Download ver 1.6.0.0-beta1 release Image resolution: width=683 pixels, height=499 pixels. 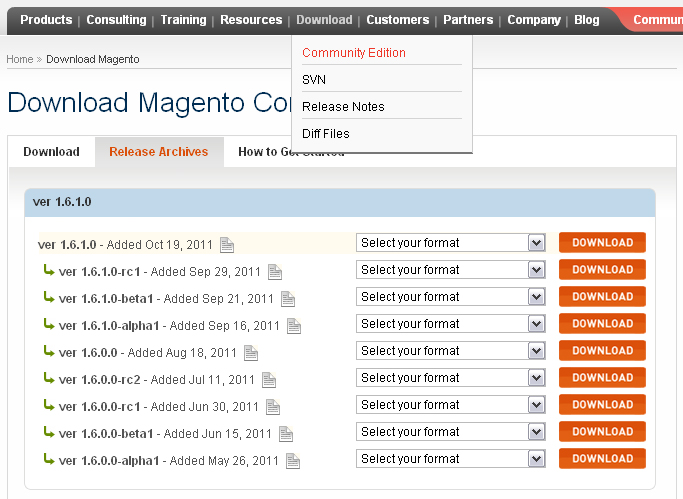pyautogui.click(x=602, y=432)
